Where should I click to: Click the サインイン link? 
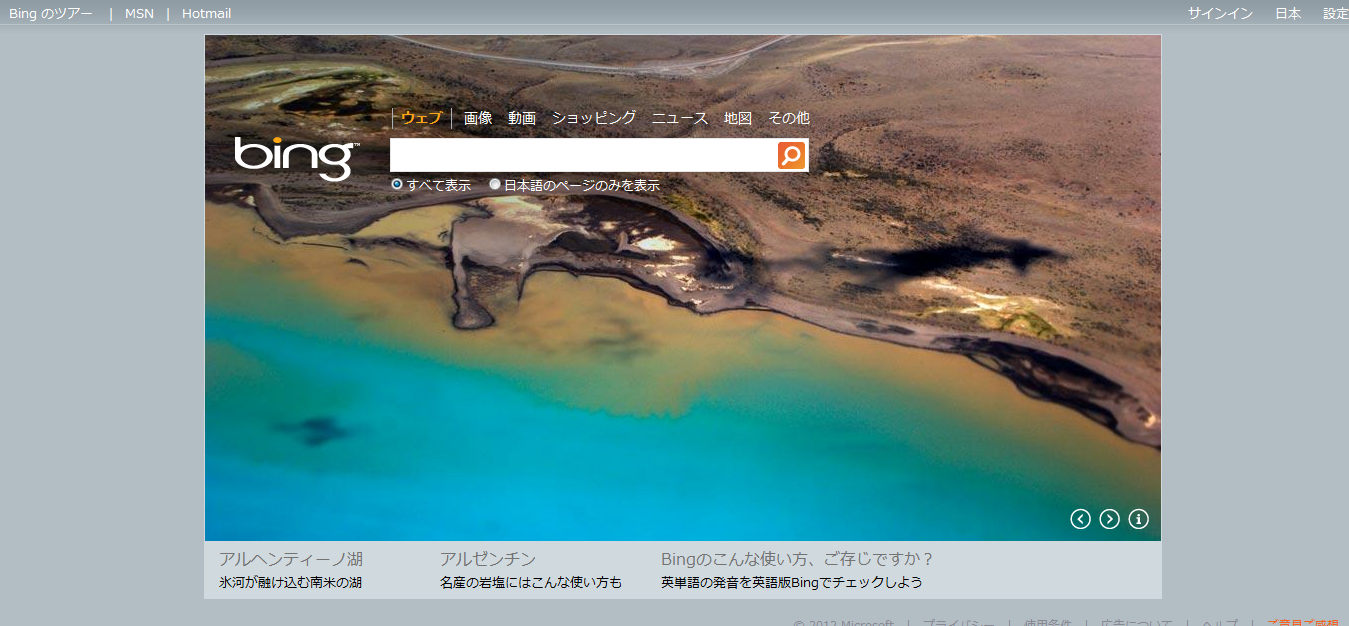[x=1220, y=13]
